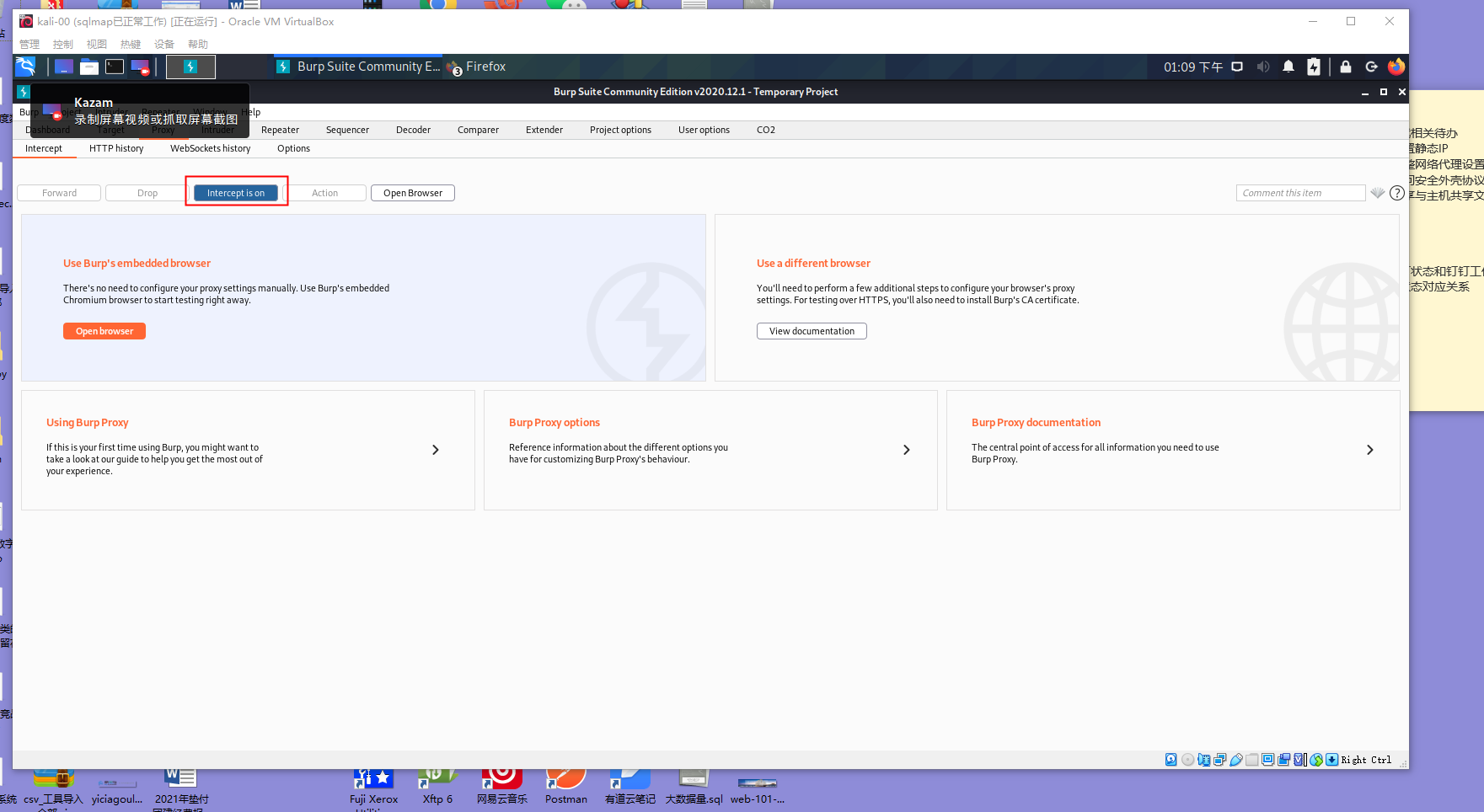
Task: Click the display indicator icon in Kali tray
Action: [x=1237, y=67]
